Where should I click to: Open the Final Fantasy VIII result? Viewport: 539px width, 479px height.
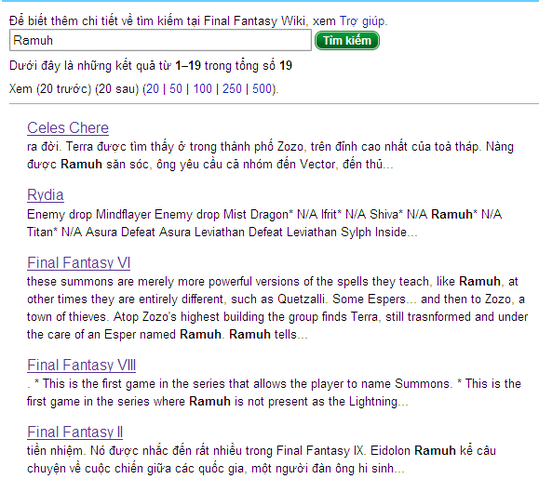(x=81, y=365)
